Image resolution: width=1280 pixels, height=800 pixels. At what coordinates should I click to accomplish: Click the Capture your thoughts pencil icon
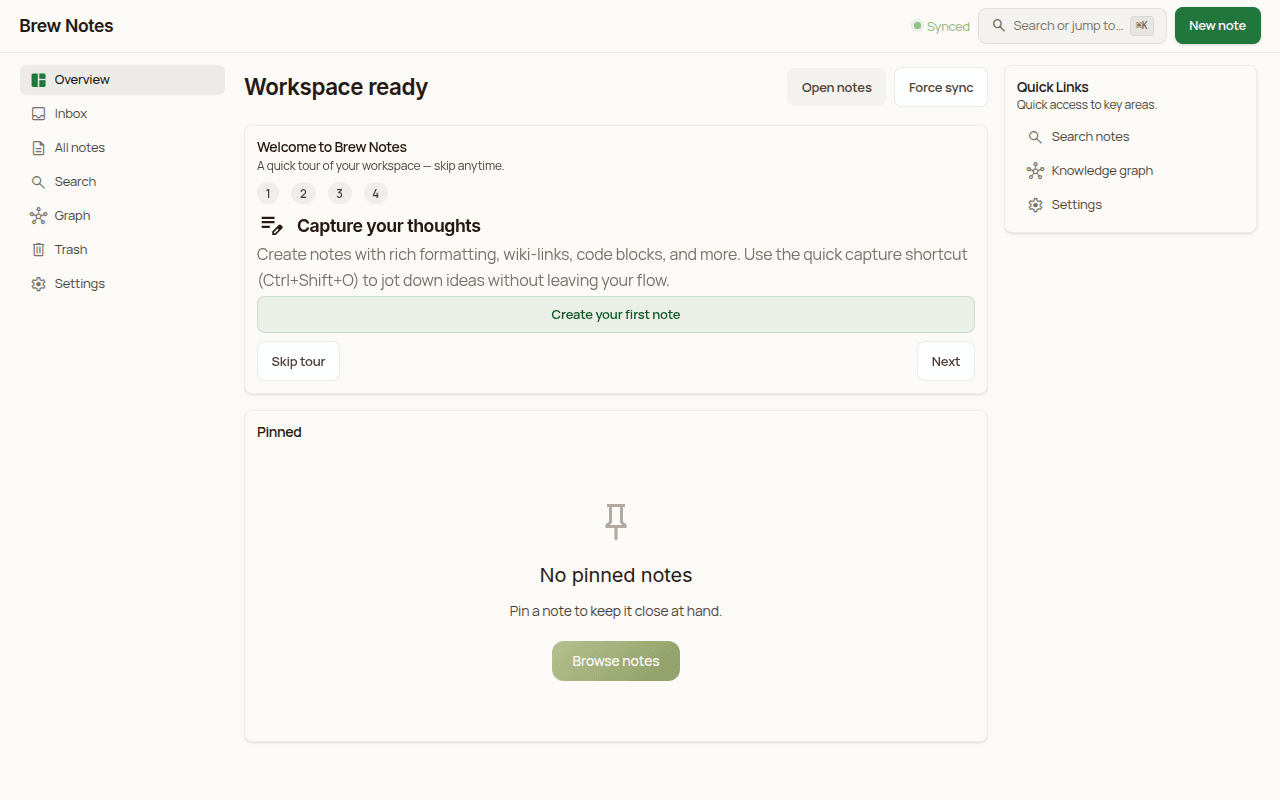tap(272, 226)
